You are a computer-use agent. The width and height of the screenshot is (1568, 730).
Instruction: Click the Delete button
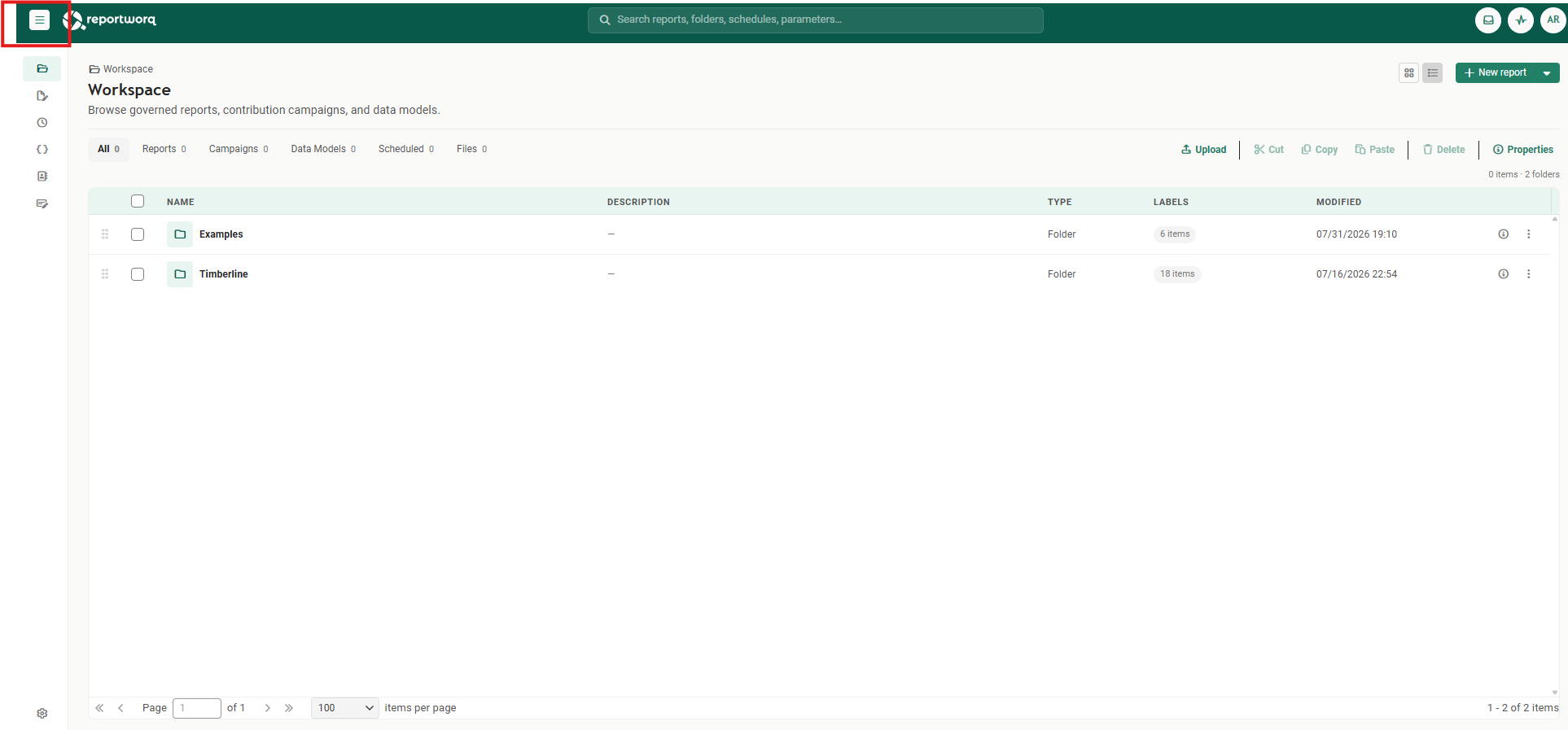(x=1444, y=150)
